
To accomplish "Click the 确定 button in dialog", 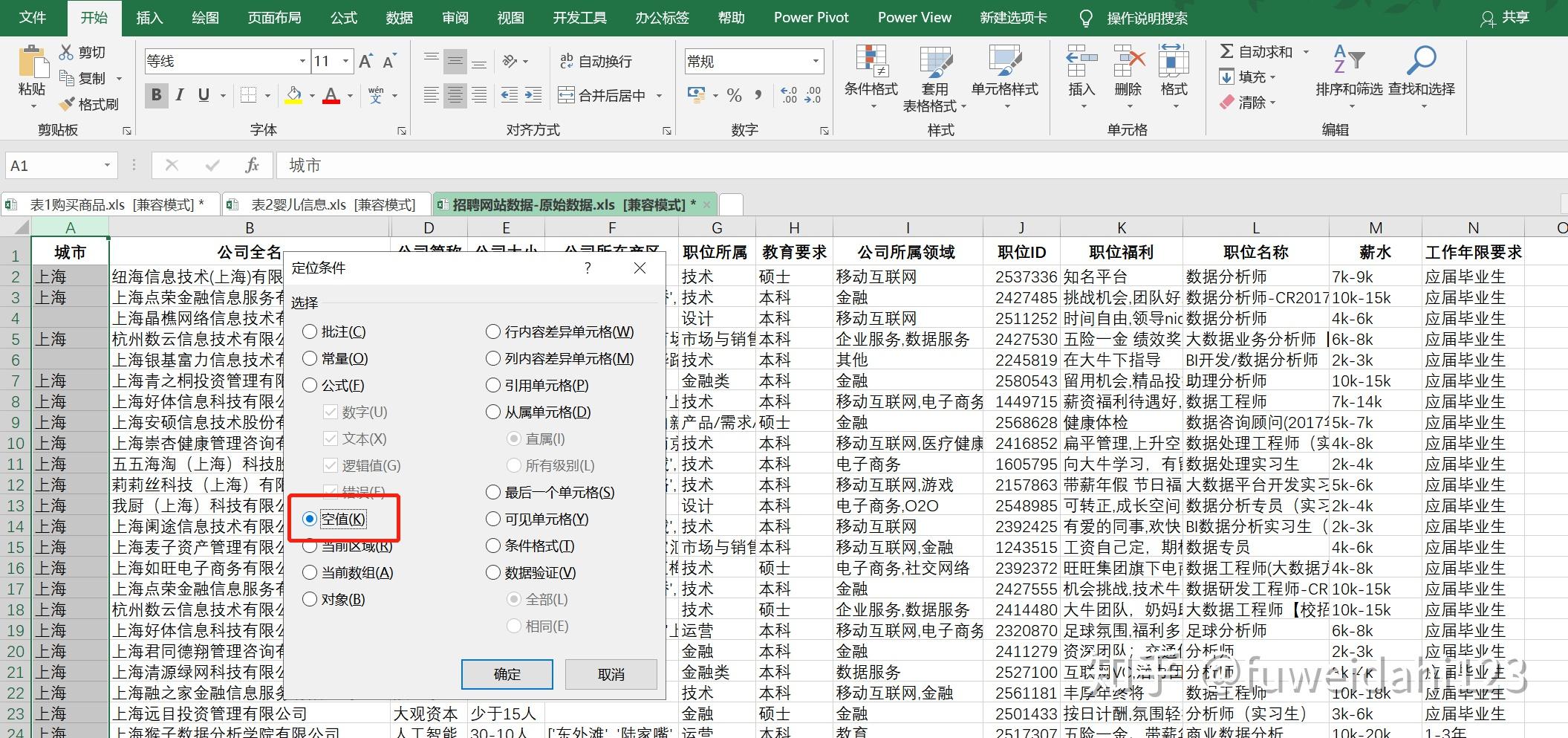I will pyautogui.click(x=507, y=674).
